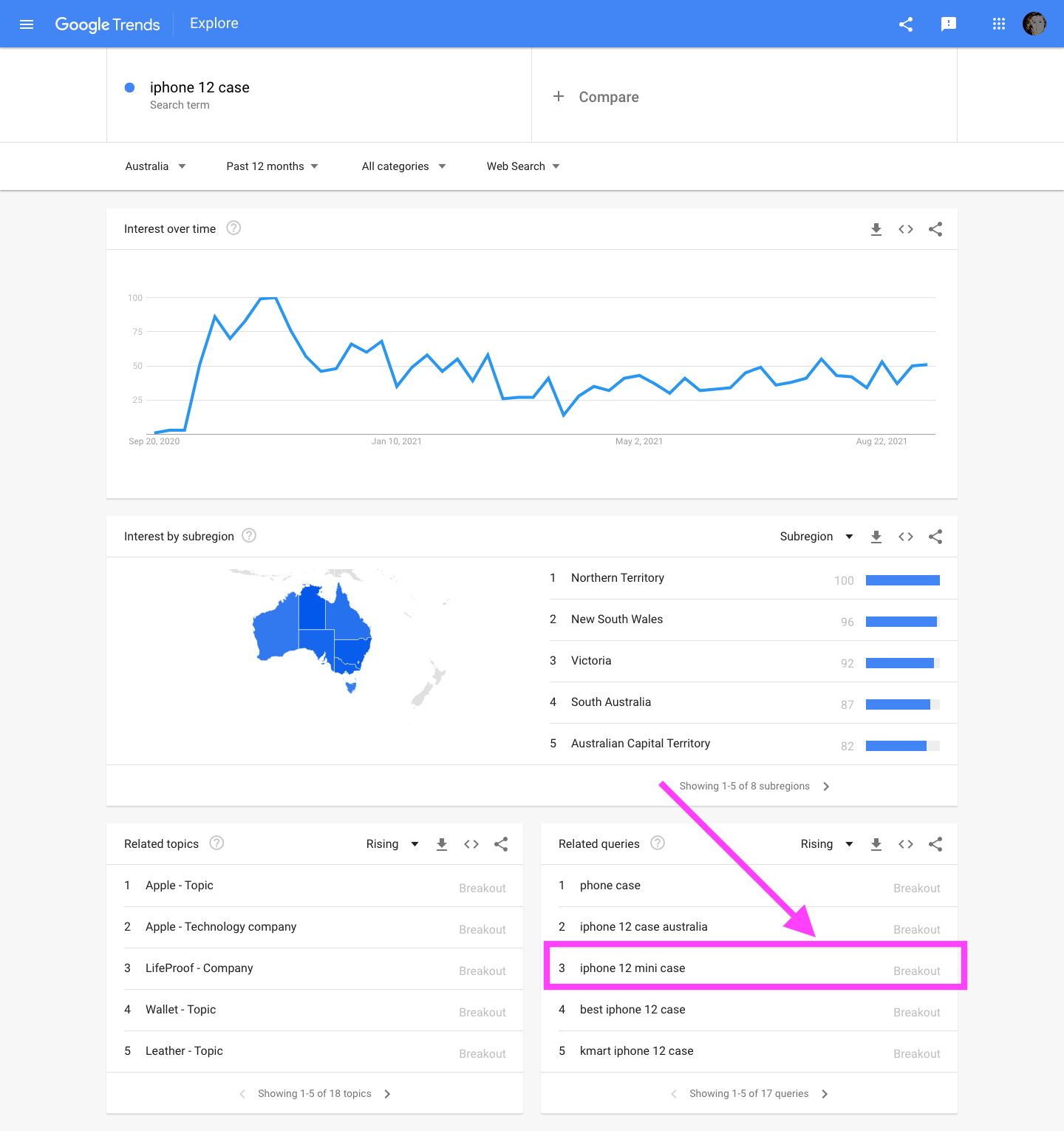Click the Australian Capital Territory interest bar
The width and height of the screenshot is (1064, 1131).
point(903,746)
